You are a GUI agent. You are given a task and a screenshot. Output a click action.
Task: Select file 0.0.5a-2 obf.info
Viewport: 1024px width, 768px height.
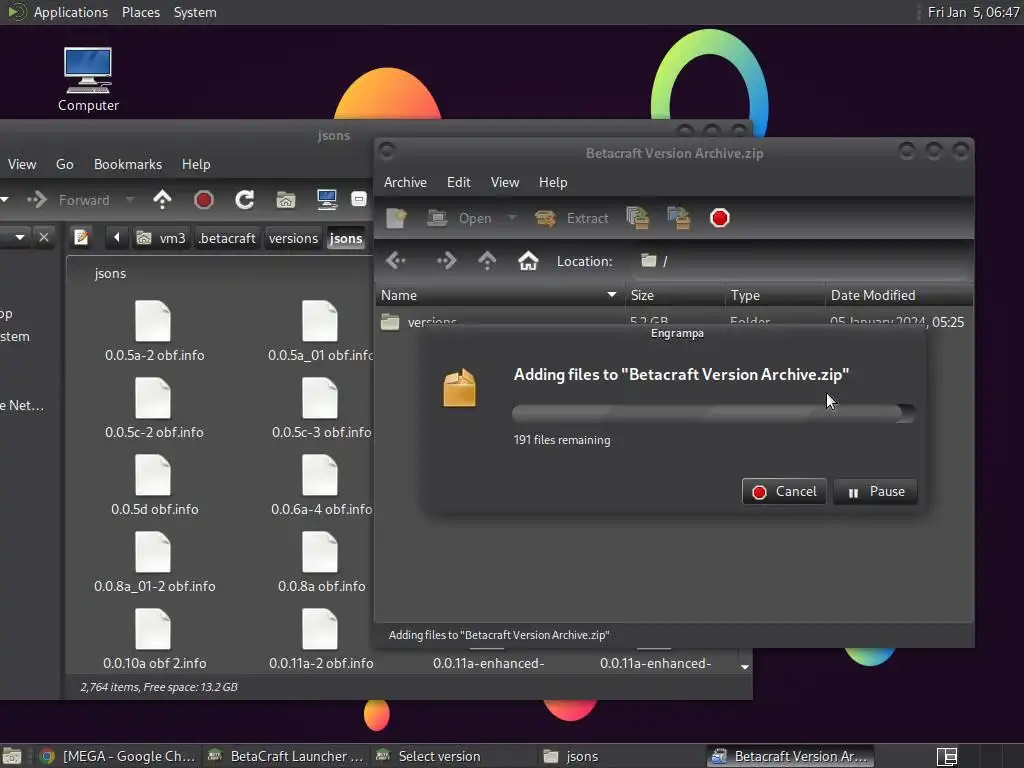click(154, 331)
